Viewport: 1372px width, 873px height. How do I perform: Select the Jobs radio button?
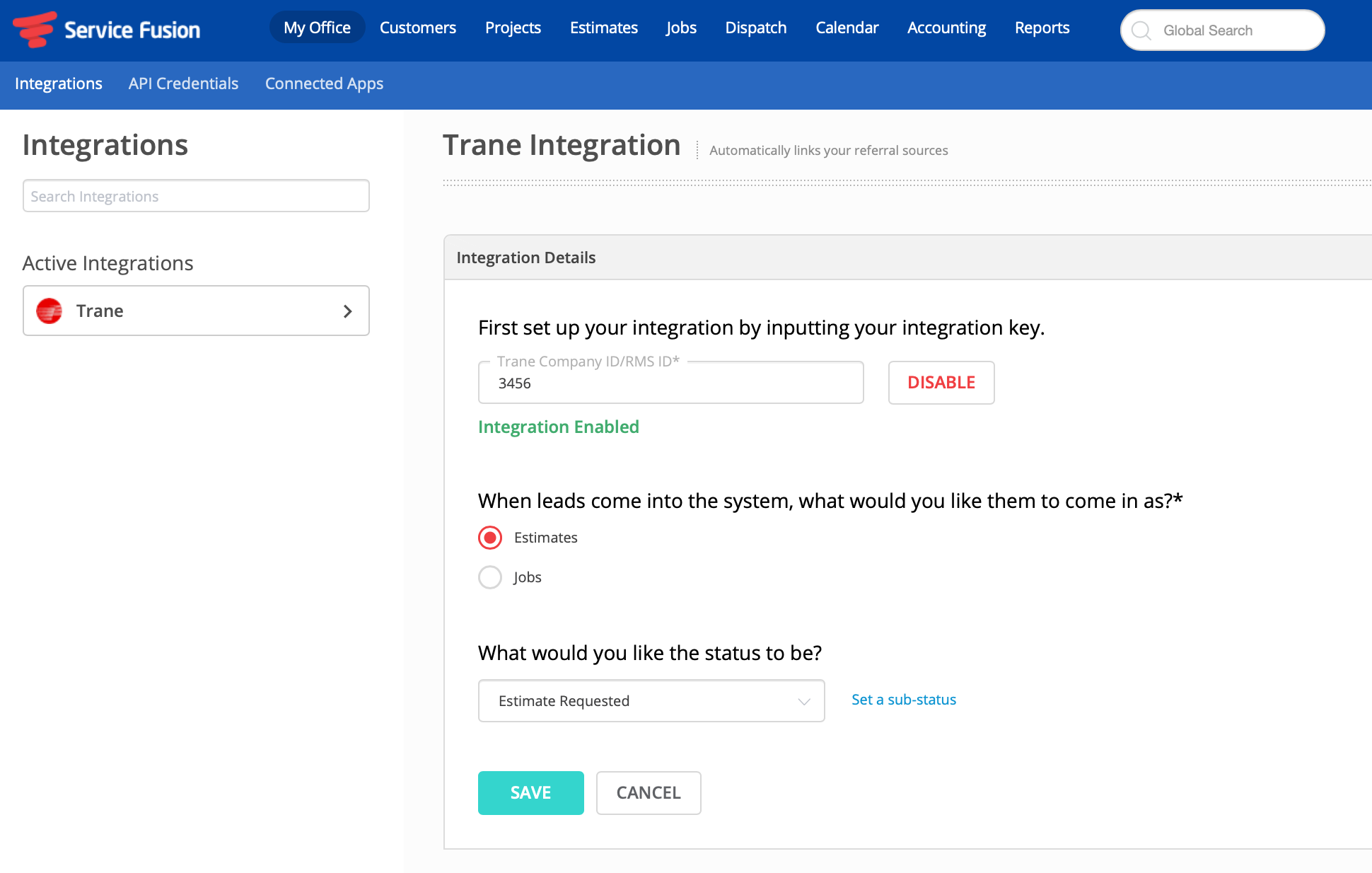click(490, 576)
